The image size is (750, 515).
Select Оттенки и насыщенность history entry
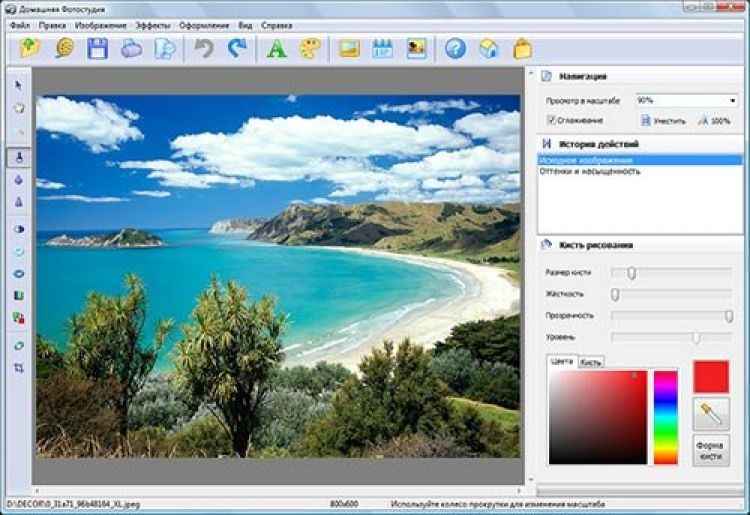click(640, 171)
